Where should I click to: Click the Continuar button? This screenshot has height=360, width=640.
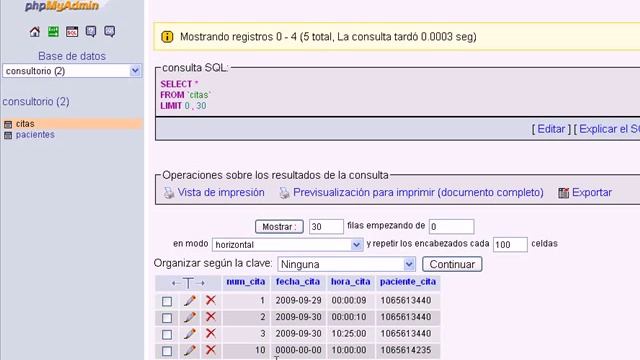point(452,264)
